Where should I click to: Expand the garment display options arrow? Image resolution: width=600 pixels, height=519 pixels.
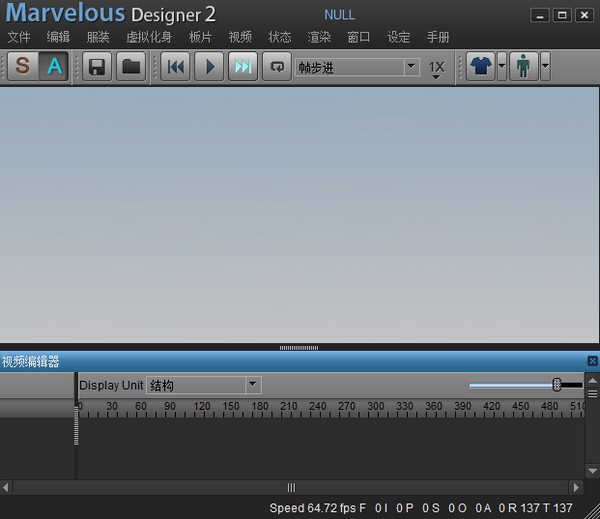502,66
